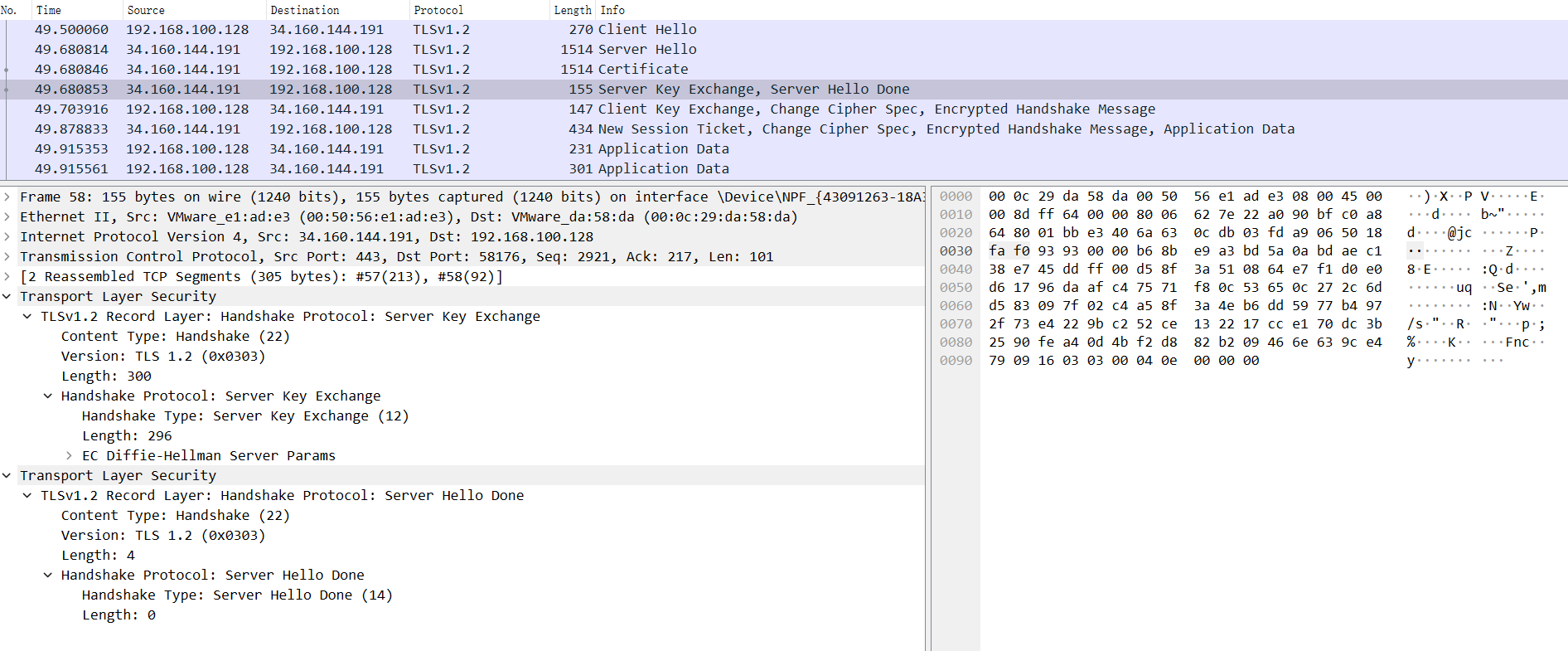
Task: Click the 0070 offset label
Action: [956, 324]
